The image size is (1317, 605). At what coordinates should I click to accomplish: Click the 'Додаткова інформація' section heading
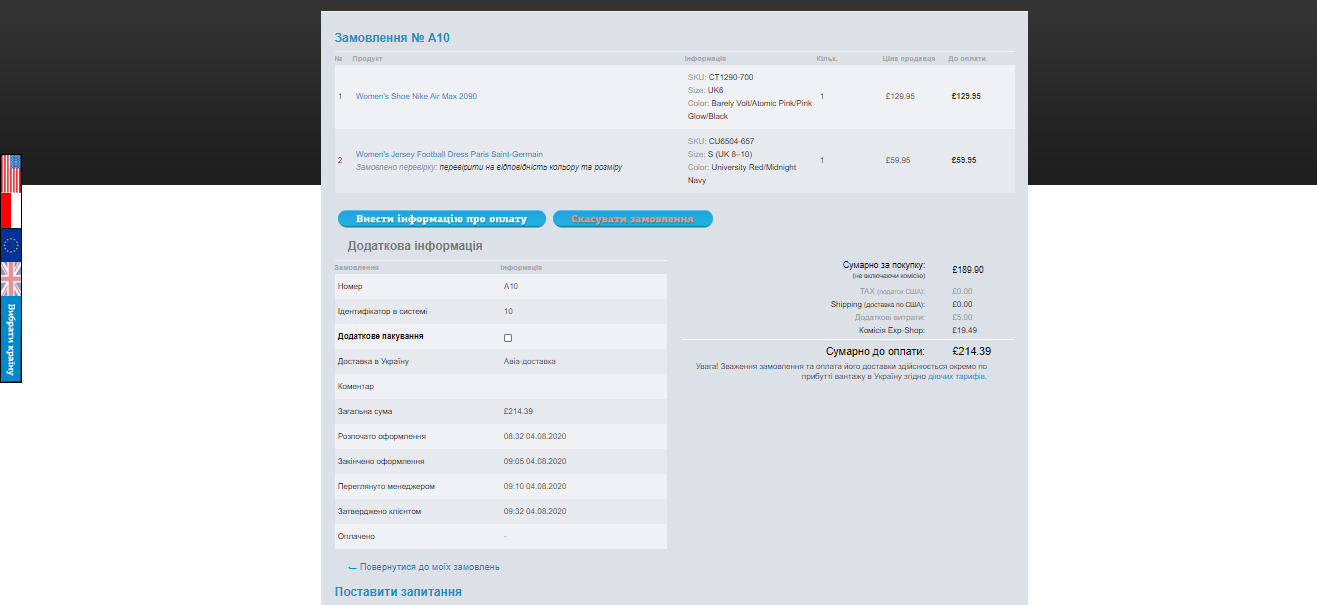[x=415, y=245]
